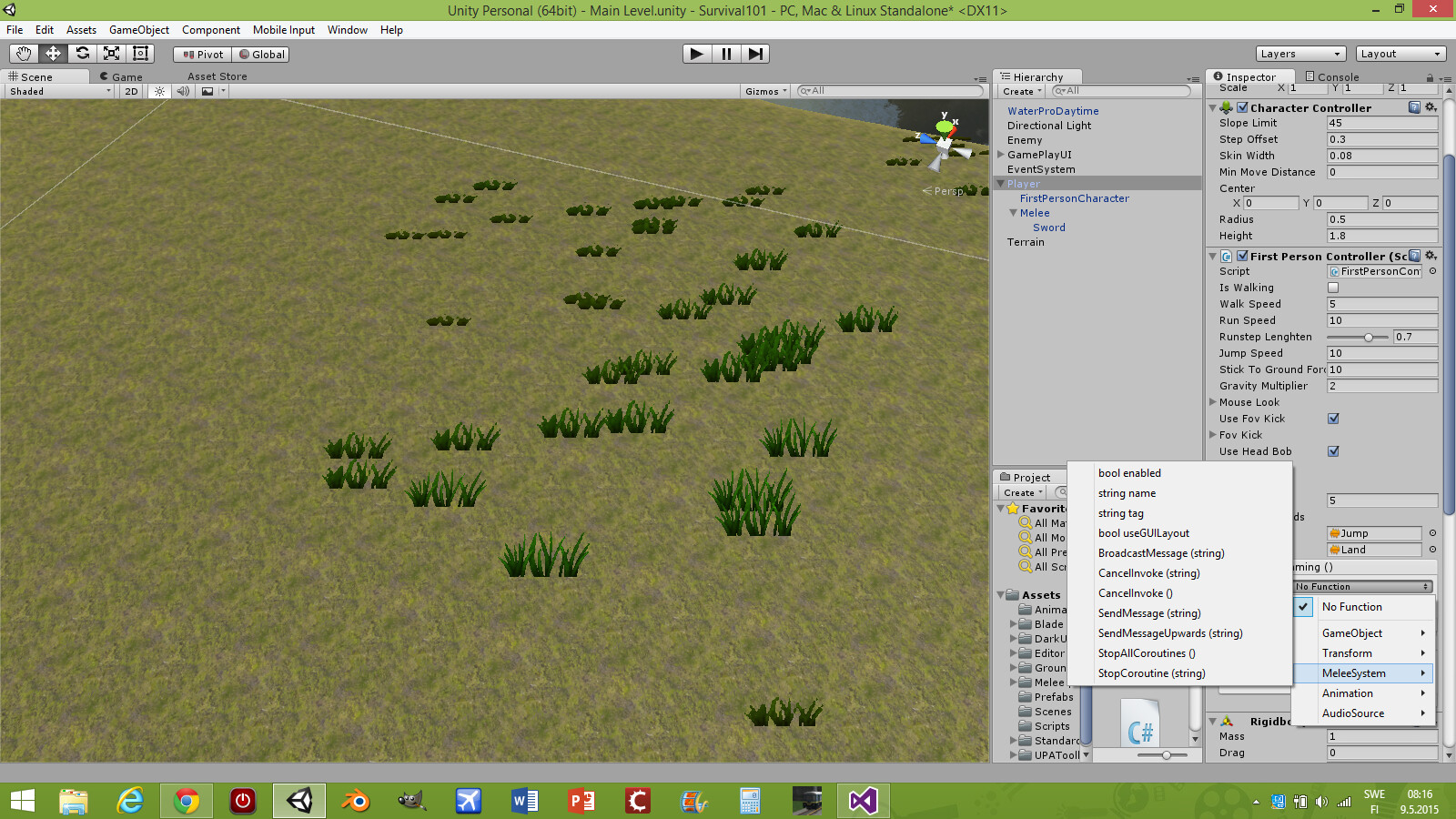Image resolution: width=1456 pixels, height=819 pixels.
Task: Switch the Scene view to 2D mode
Action: coord(130,91)
